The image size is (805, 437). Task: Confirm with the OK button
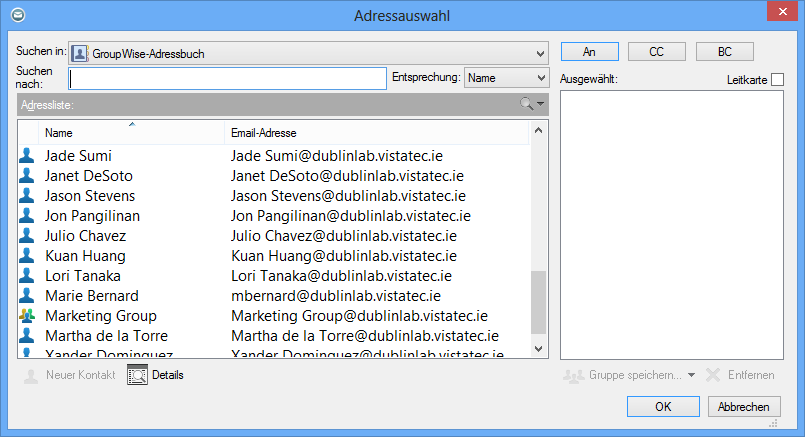tap(663, 407)
